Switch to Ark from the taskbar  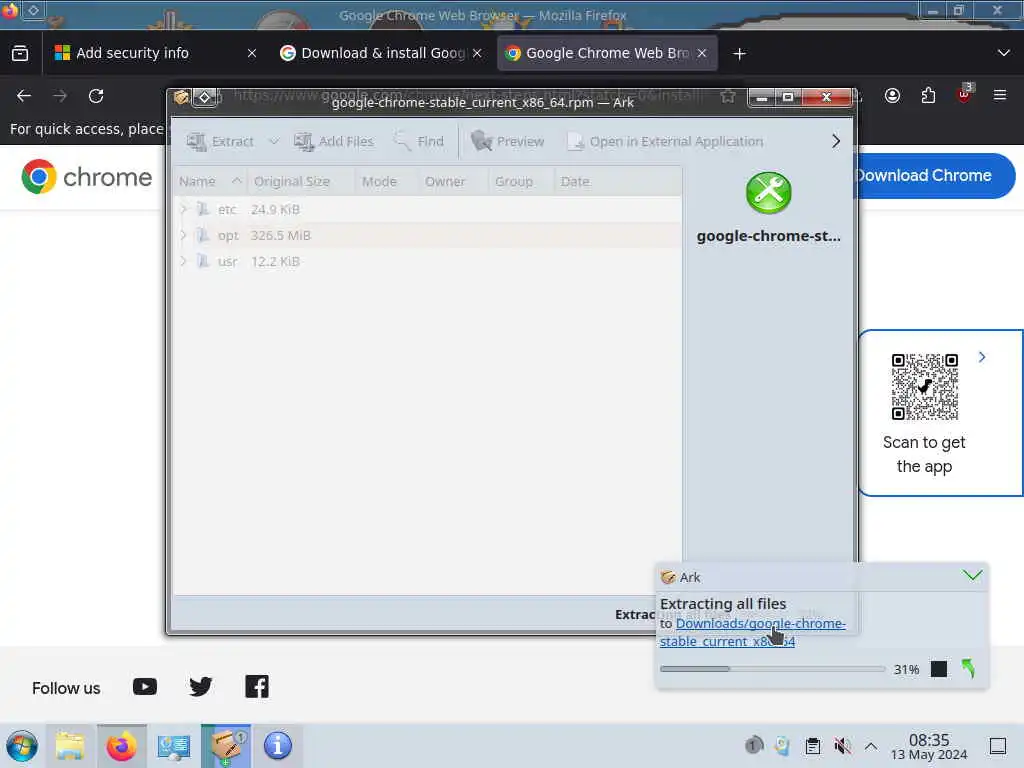(226, 746)
